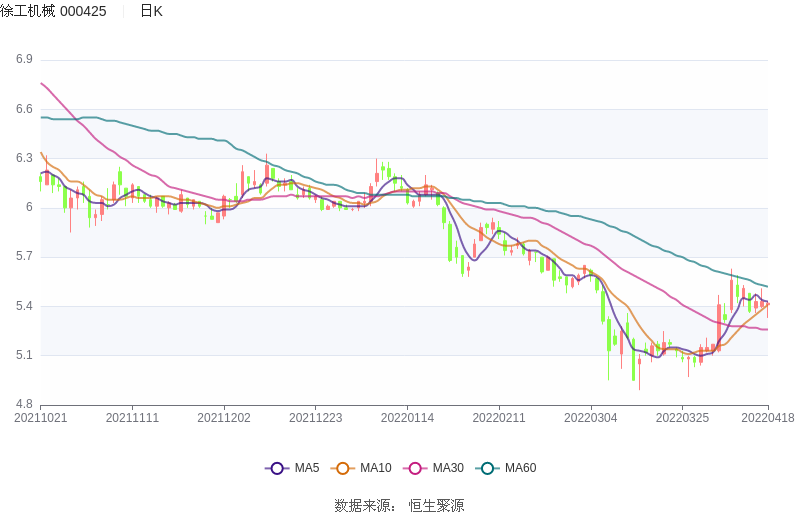Viewport: 800px width, 517px height.
Task: Hide the MA10 series via its label
Action: click(376, 468)
